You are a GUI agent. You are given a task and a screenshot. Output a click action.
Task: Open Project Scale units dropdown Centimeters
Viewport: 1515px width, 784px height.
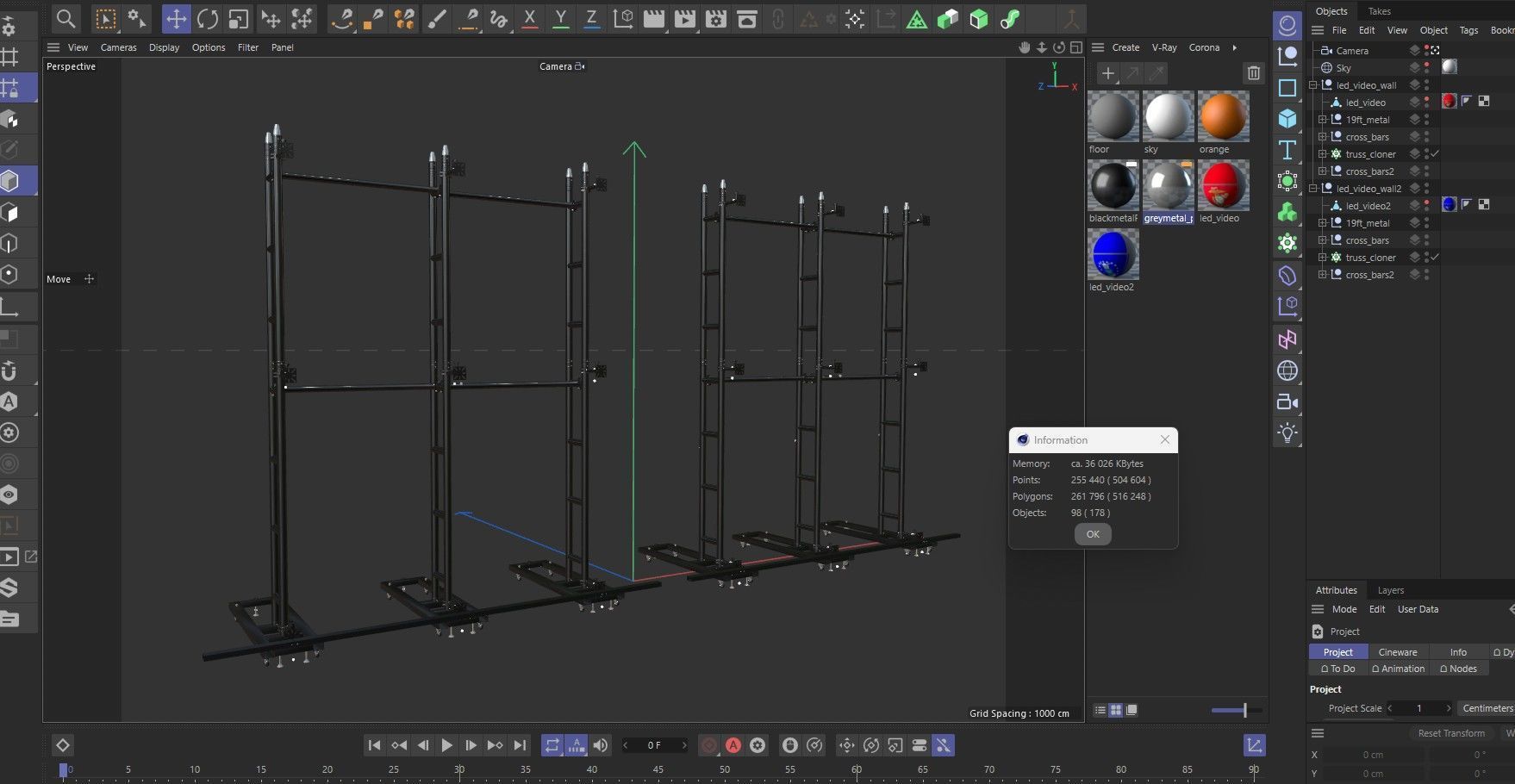coord(1487,708)
